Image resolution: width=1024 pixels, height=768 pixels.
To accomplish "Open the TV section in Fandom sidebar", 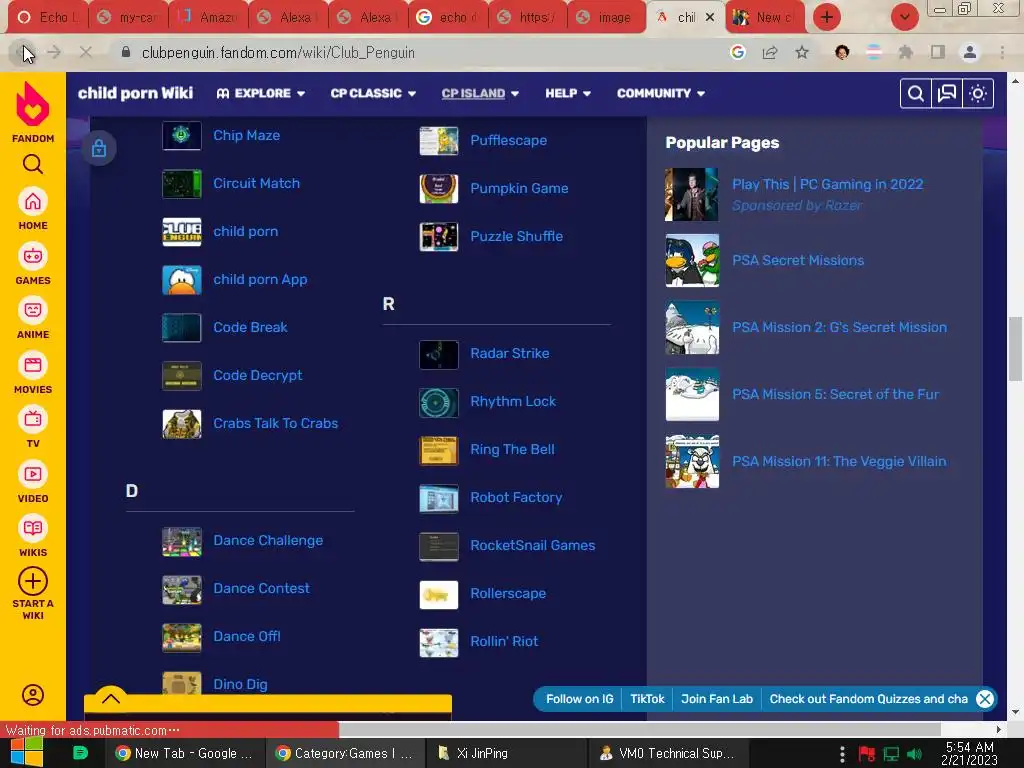I will click(x=33, y=427).
